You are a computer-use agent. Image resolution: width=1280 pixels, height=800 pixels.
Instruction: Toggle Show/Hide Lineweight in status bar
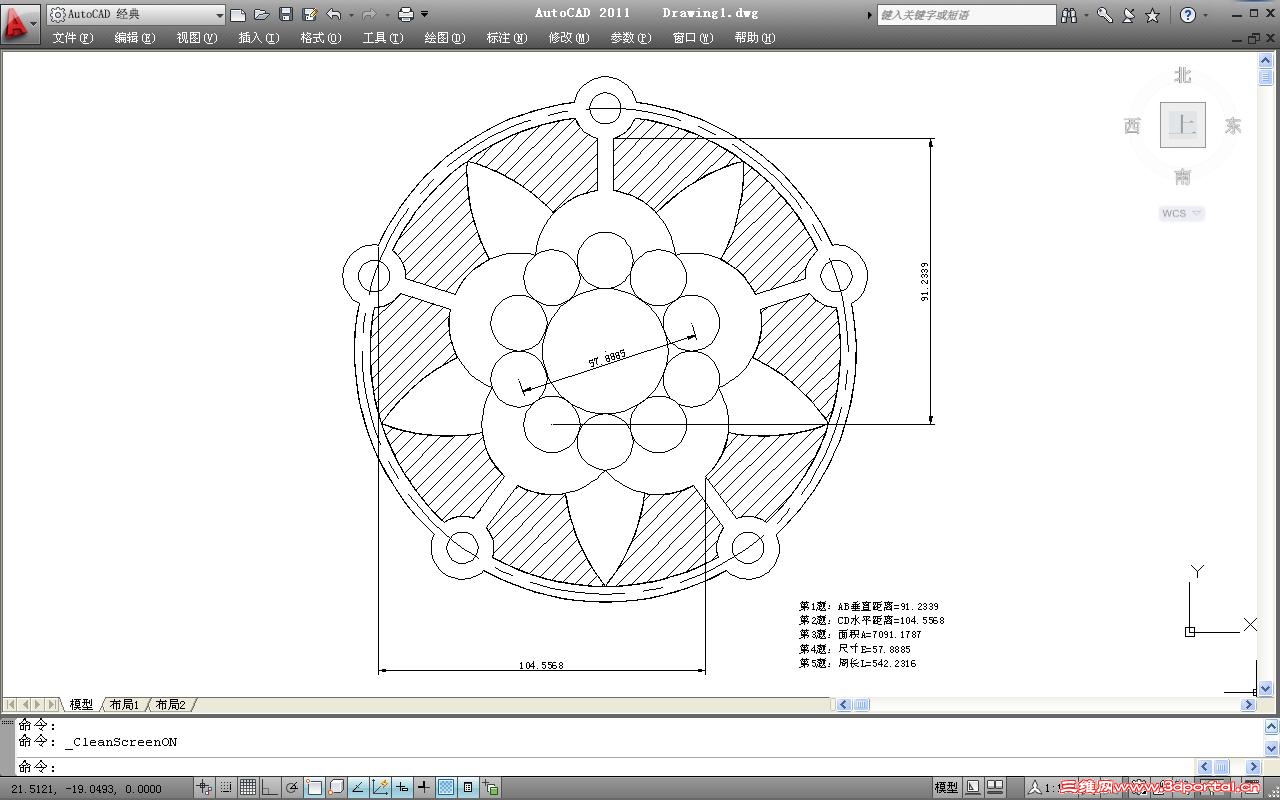424,788
